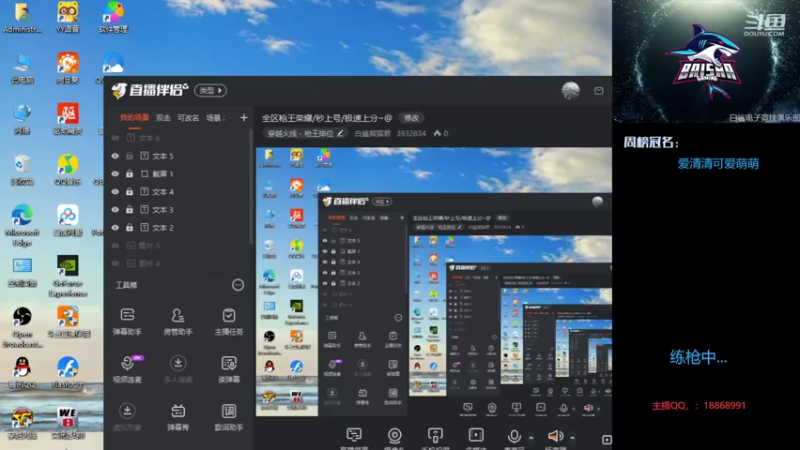Open the Administrator folder on the desktop
Image resolution: width=800 pixels, height=450 pixels.
coord(22,17)
